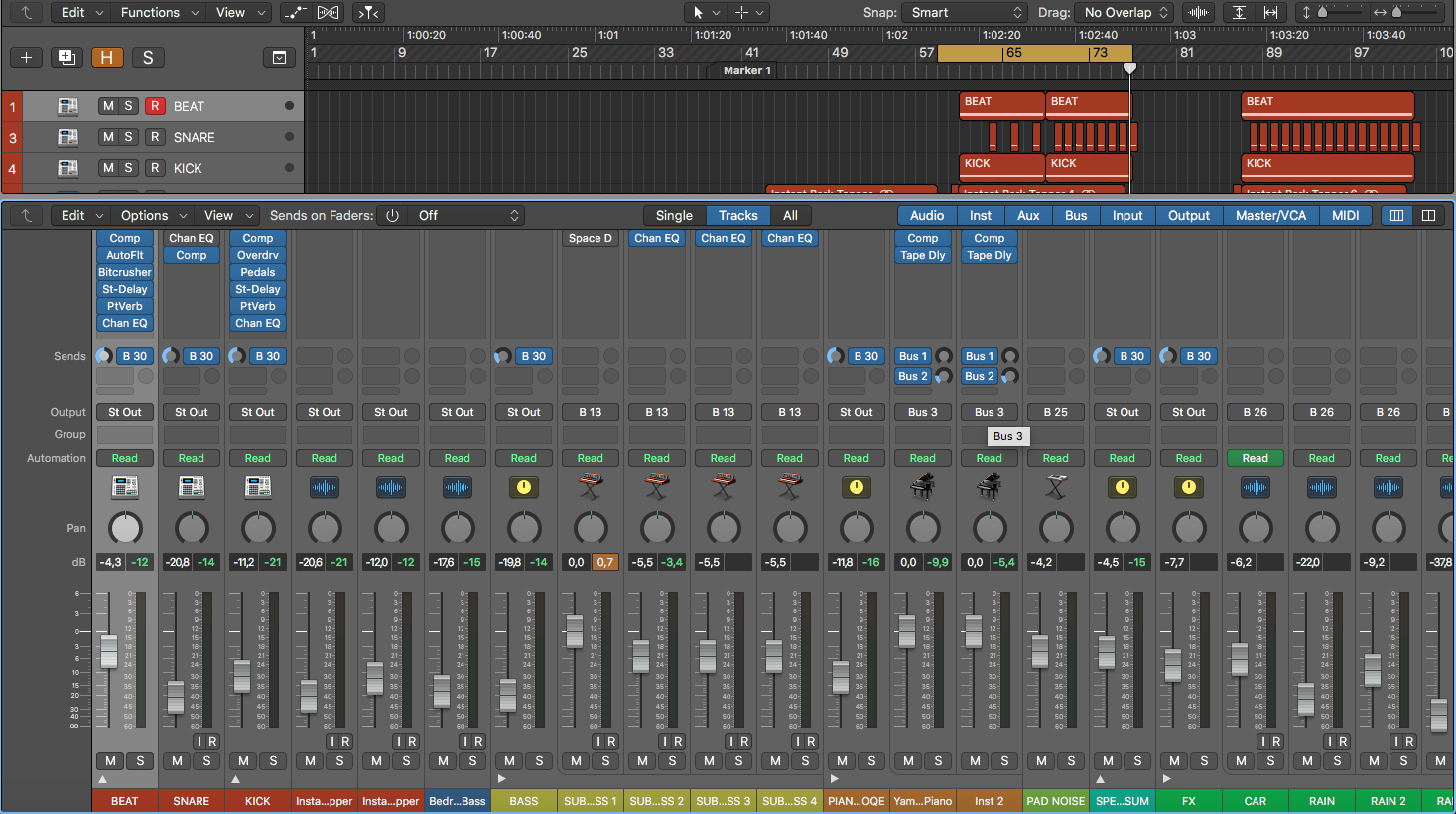1456x814 pixels.
Task: Click the SPE...SUM strip name label
Action: [1123, 801]
